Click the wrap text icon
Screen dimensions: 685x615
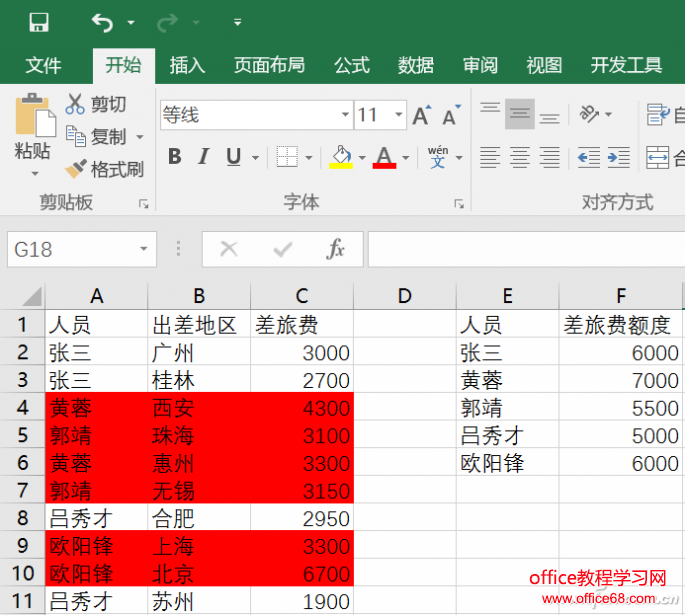click(x=658, y=114)
